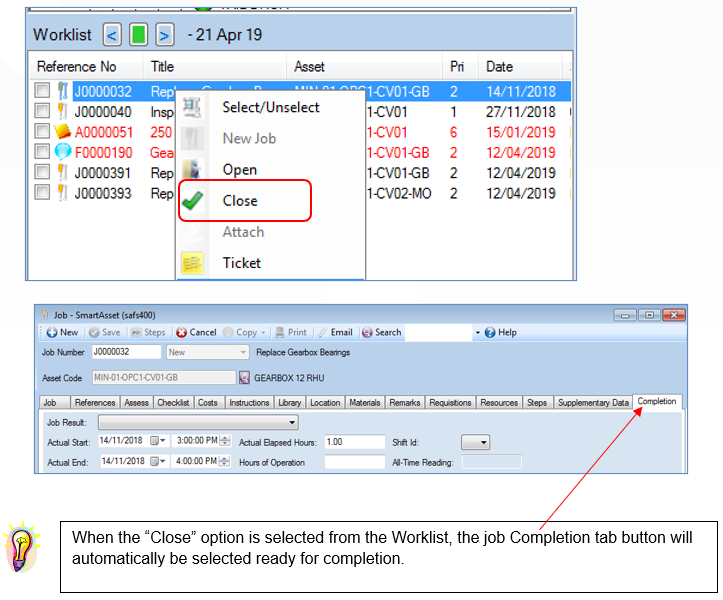This screenshot has height=600, width=723.
Task: Select reference number J0000040 in worklist
Action: pyautogui.click(x=103, y=112)
